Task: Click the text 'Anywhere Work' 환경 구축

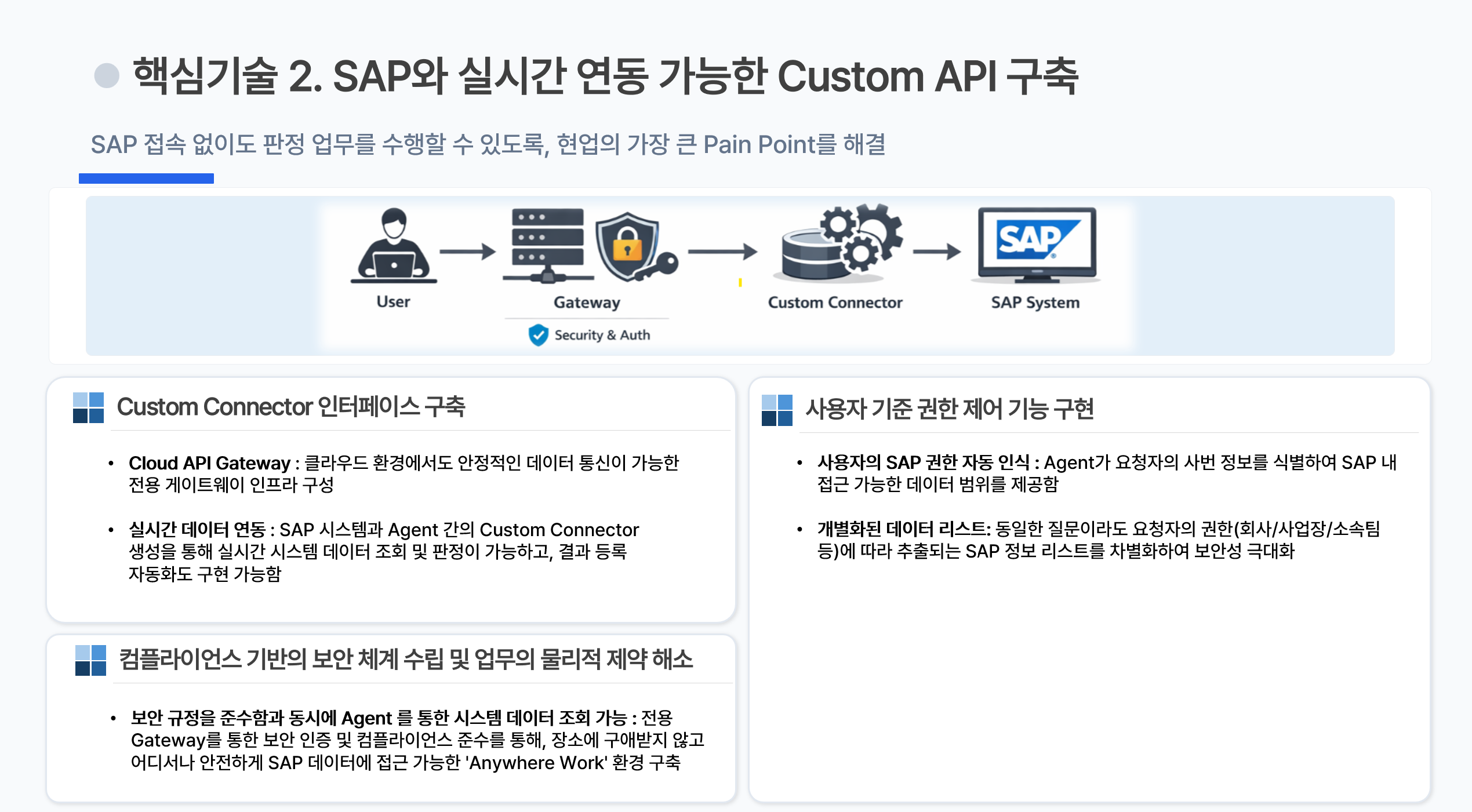Action: coord(572,763)
